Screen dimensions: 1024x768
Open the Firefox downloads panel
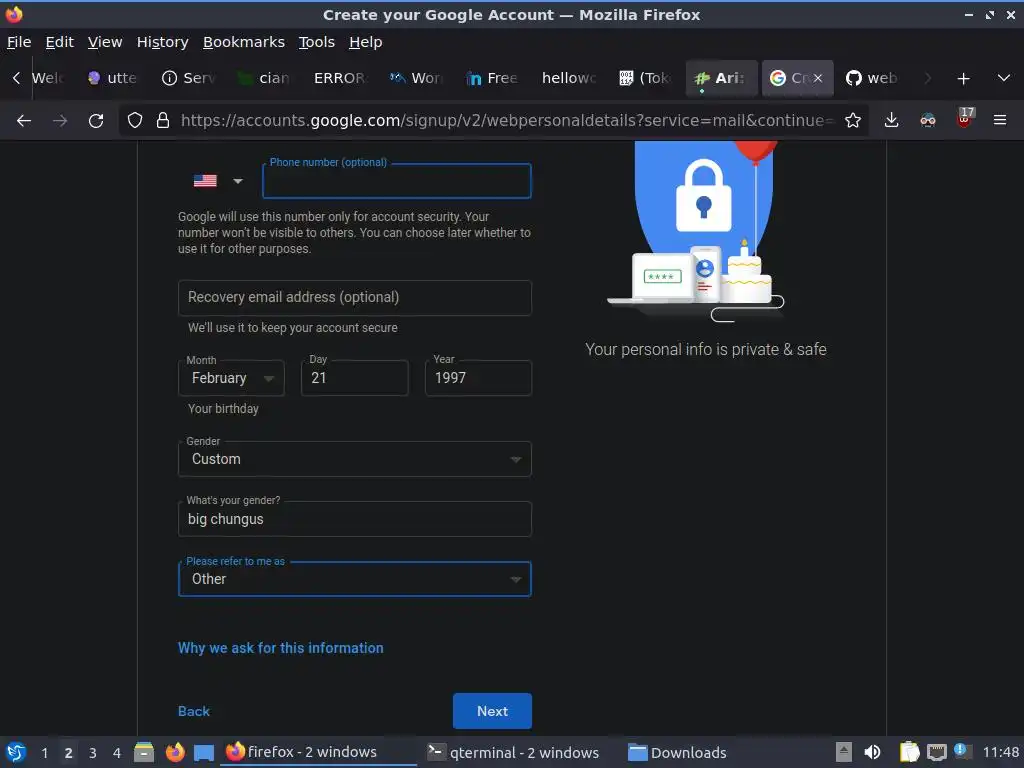pos(891,120)
